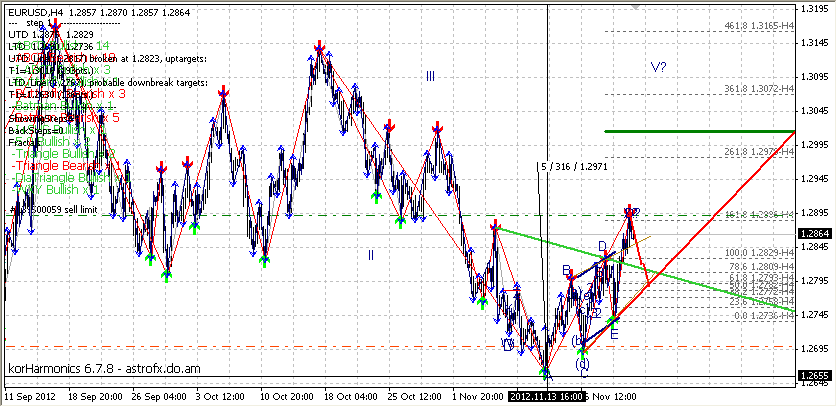Click the 5 / 316 / 1.2971 crosshair readout

pos(572,167)
